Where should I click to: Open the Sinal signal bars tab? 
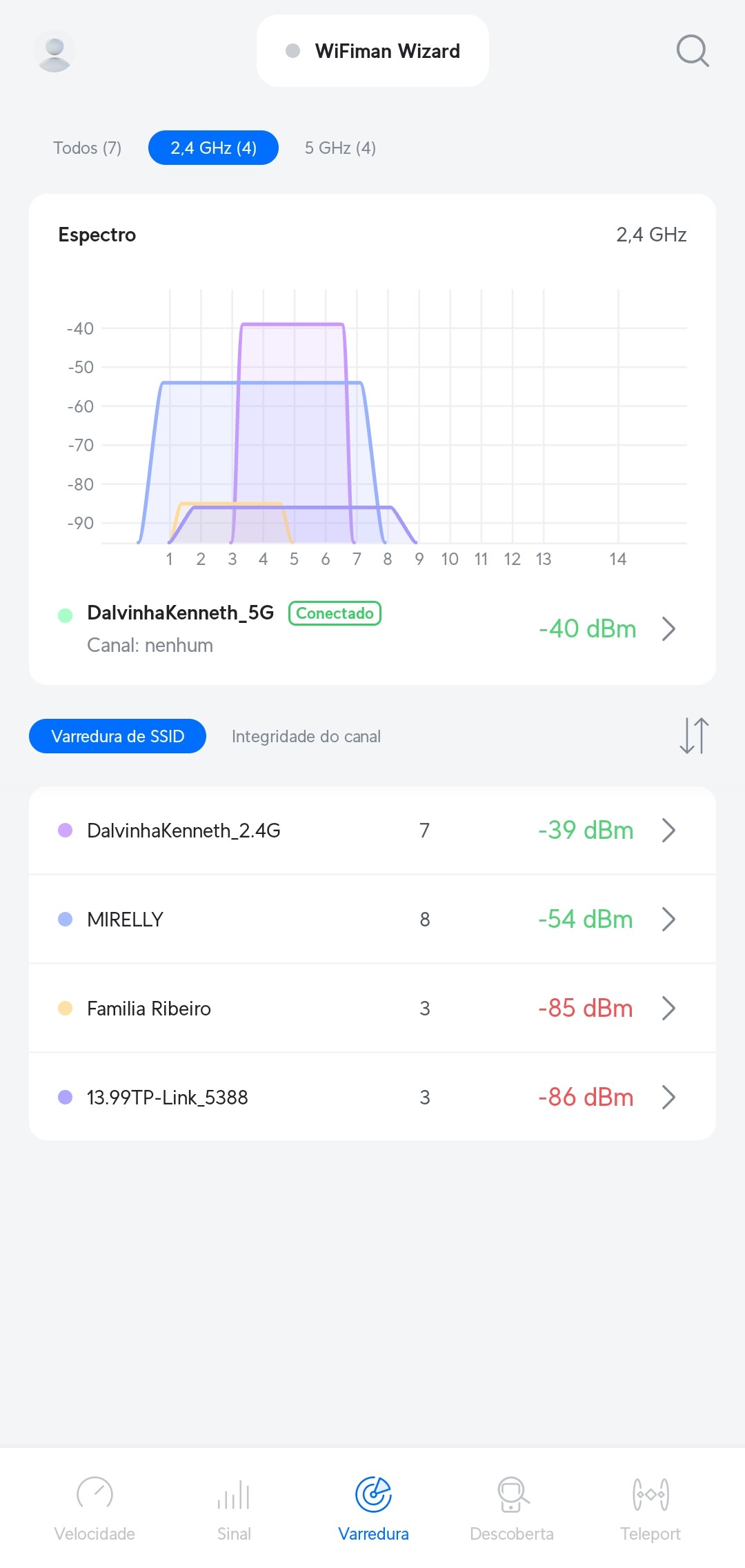pos(234,1509)
